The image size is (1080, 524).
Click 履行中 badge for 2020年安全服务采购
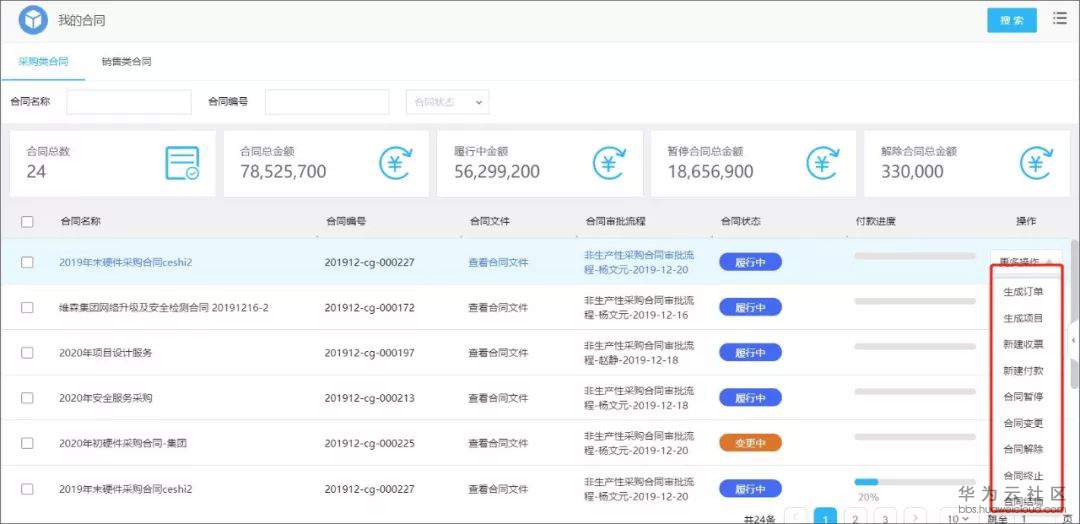750,397
